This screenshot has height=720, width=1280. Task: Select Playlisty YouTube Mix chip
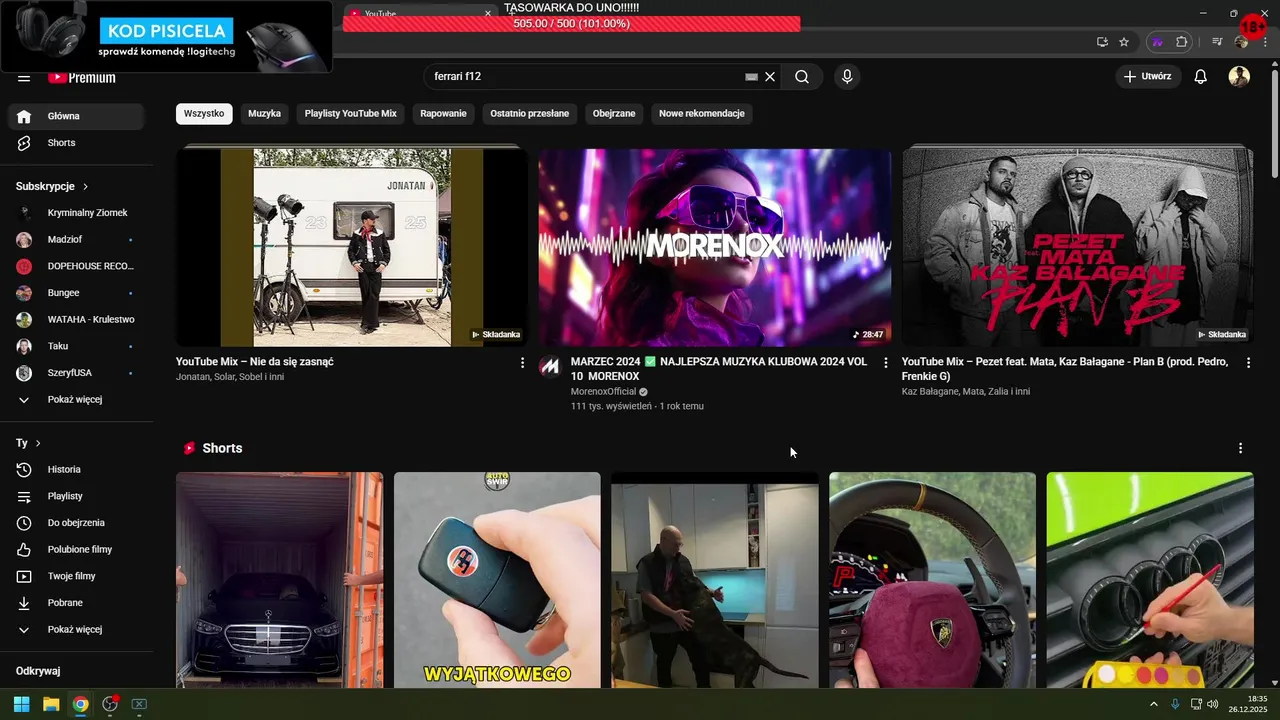pos(351,113)
